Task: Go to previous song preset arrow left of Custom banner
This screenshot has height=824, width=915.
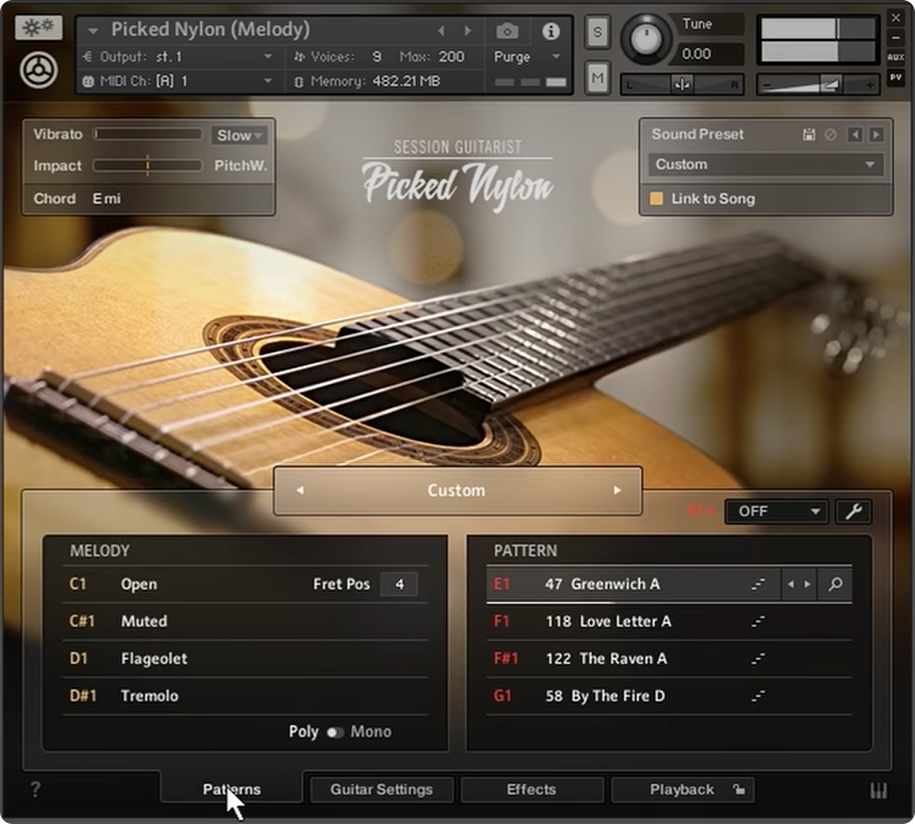Action: tap(300, 490)
